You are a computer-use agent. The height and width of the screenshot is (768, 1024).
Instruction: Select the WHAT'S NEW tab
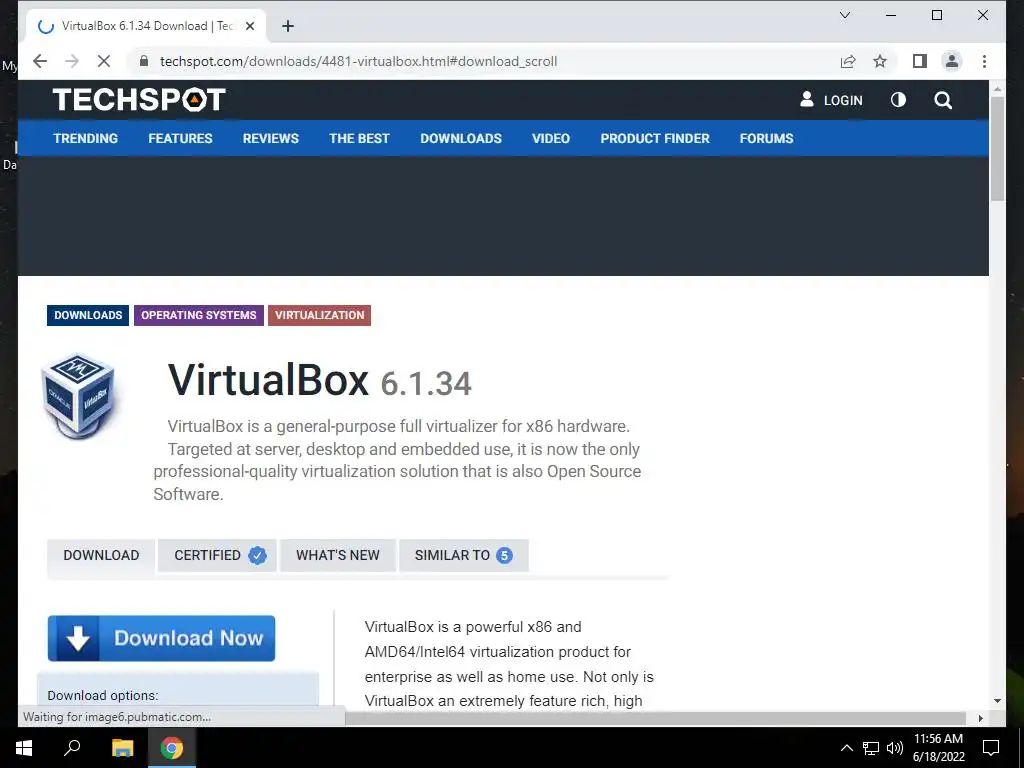[338, 555]
